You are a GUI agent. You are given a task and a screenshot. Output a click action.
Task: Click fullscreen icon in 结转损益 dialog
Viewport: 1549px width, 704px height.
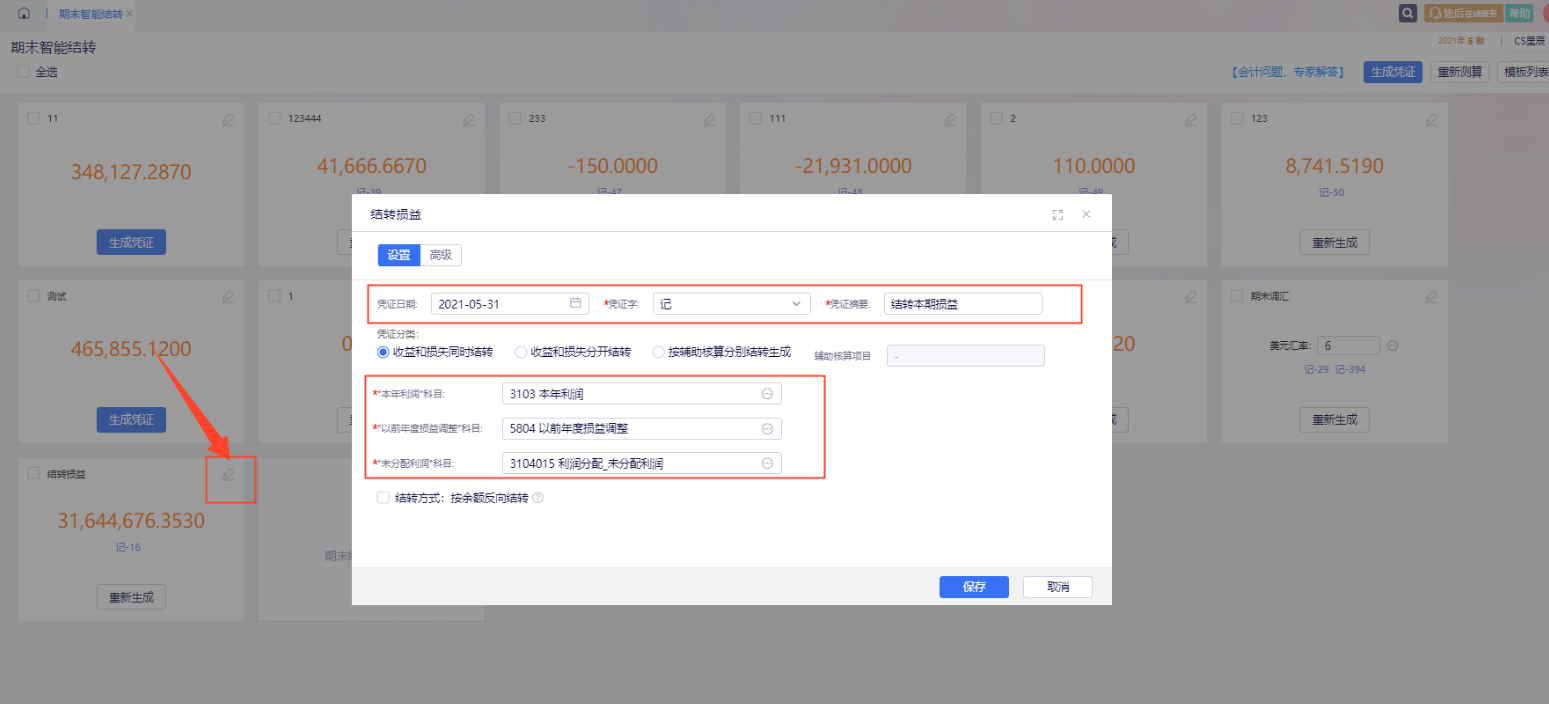[x=1057, y=215]
